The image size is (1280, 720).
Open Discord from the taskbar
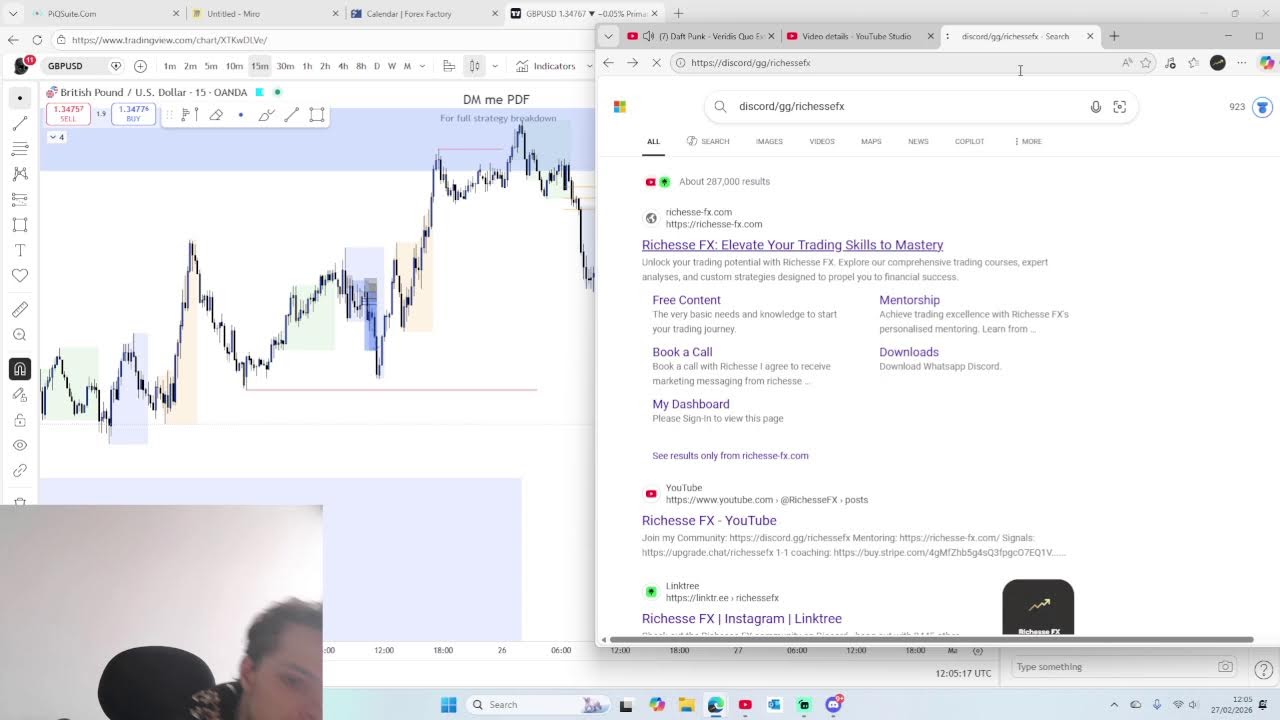pyautogui.click(x=833, y=705)
